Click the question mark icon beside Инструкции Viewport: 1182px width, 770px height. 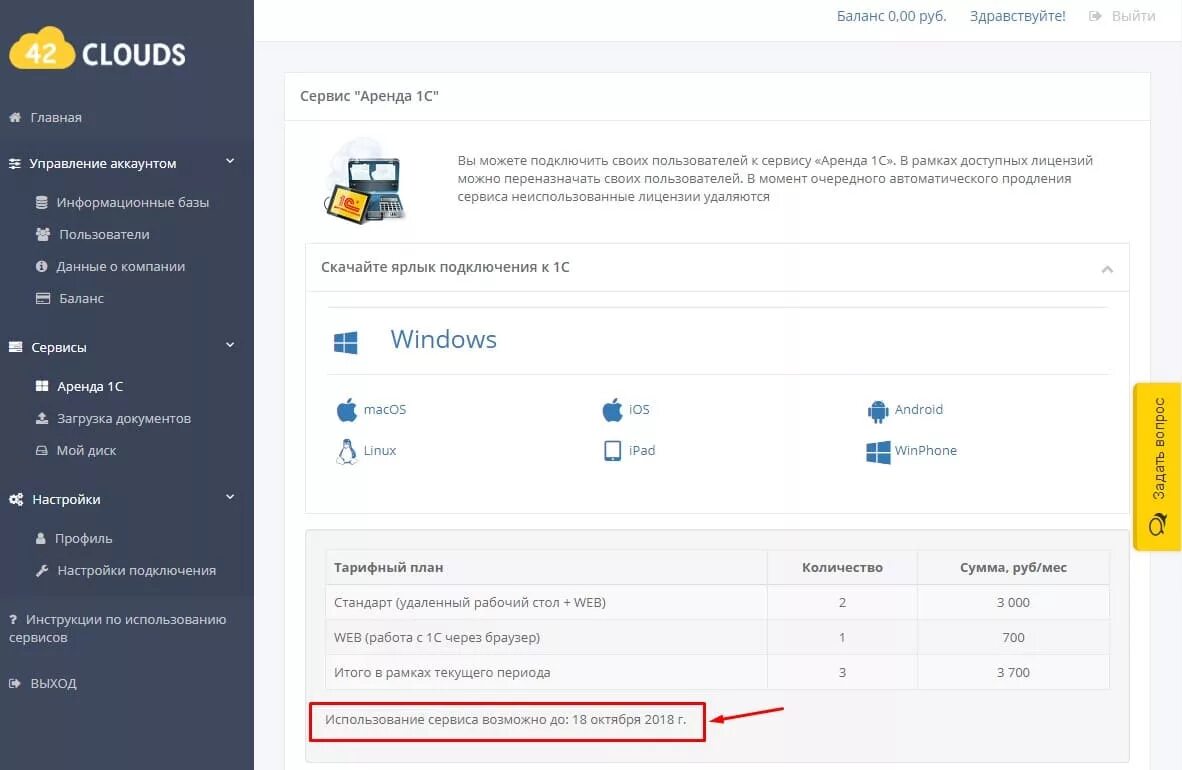[x=13, y=619]
